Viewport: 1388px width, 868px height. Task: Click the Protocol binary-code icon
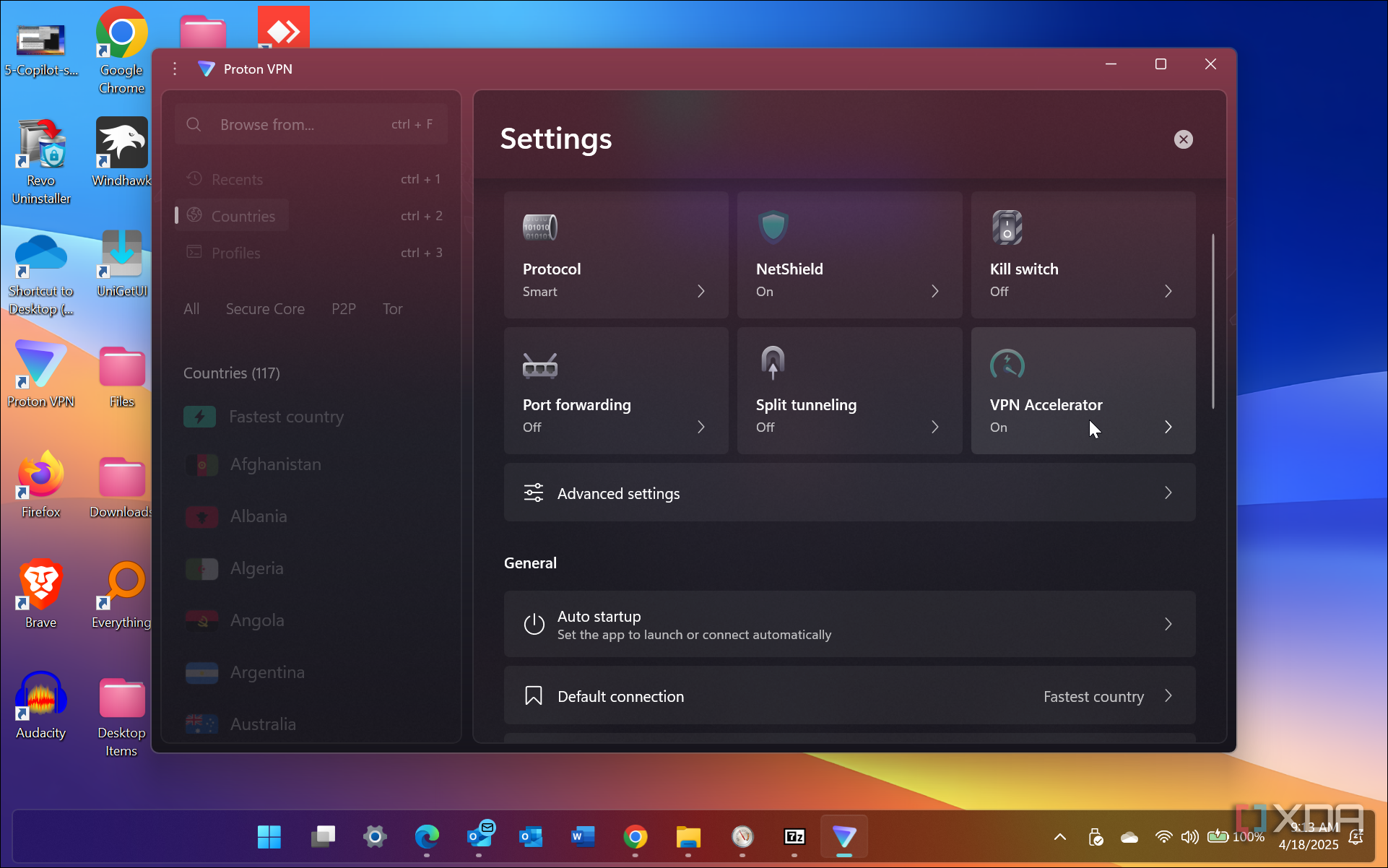pyautogui.click(x=539, y=227)
